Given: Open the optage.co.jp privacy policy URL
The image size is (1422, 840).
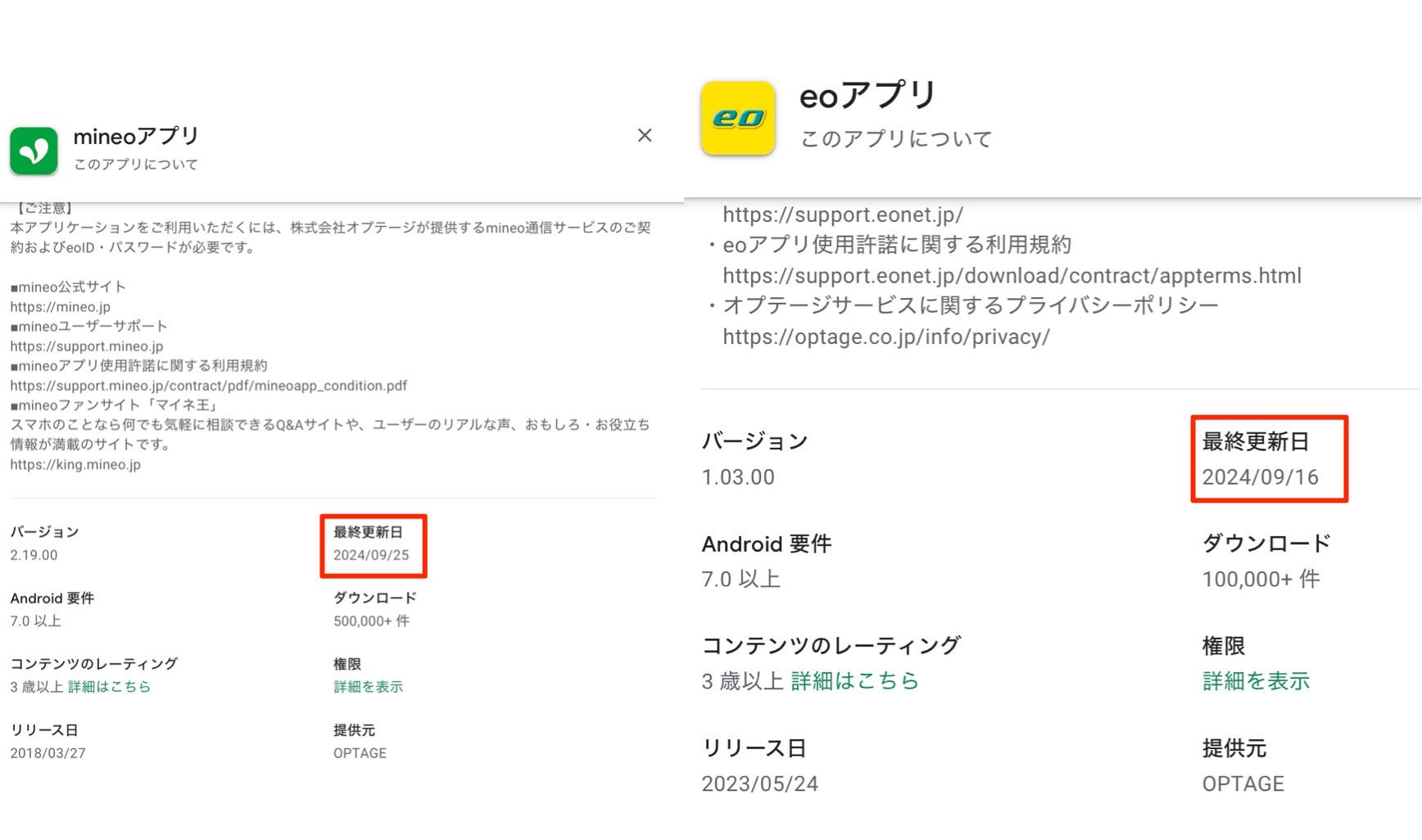Looking at the screenshot, I should pyautogui.click(x=885, y=336).
